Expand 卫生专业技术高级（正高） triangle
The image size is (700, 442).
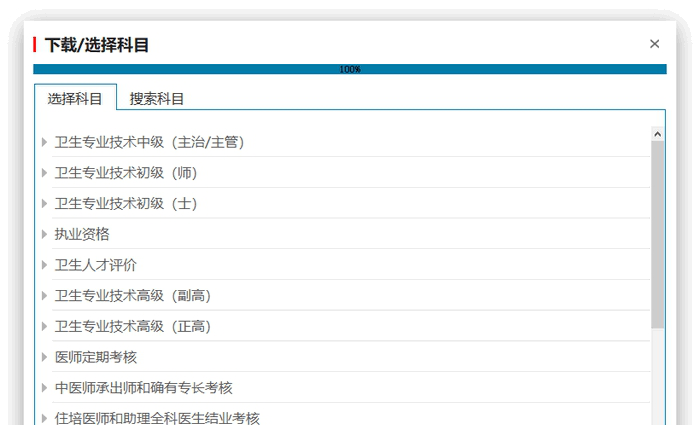(44, 326)
